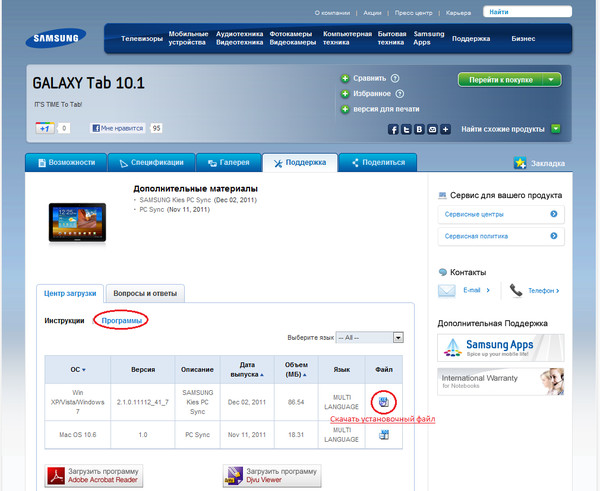This screenshot has width=600, height=491.
Task: Click International Warranty banner
Action: click(x=501, y=382)
